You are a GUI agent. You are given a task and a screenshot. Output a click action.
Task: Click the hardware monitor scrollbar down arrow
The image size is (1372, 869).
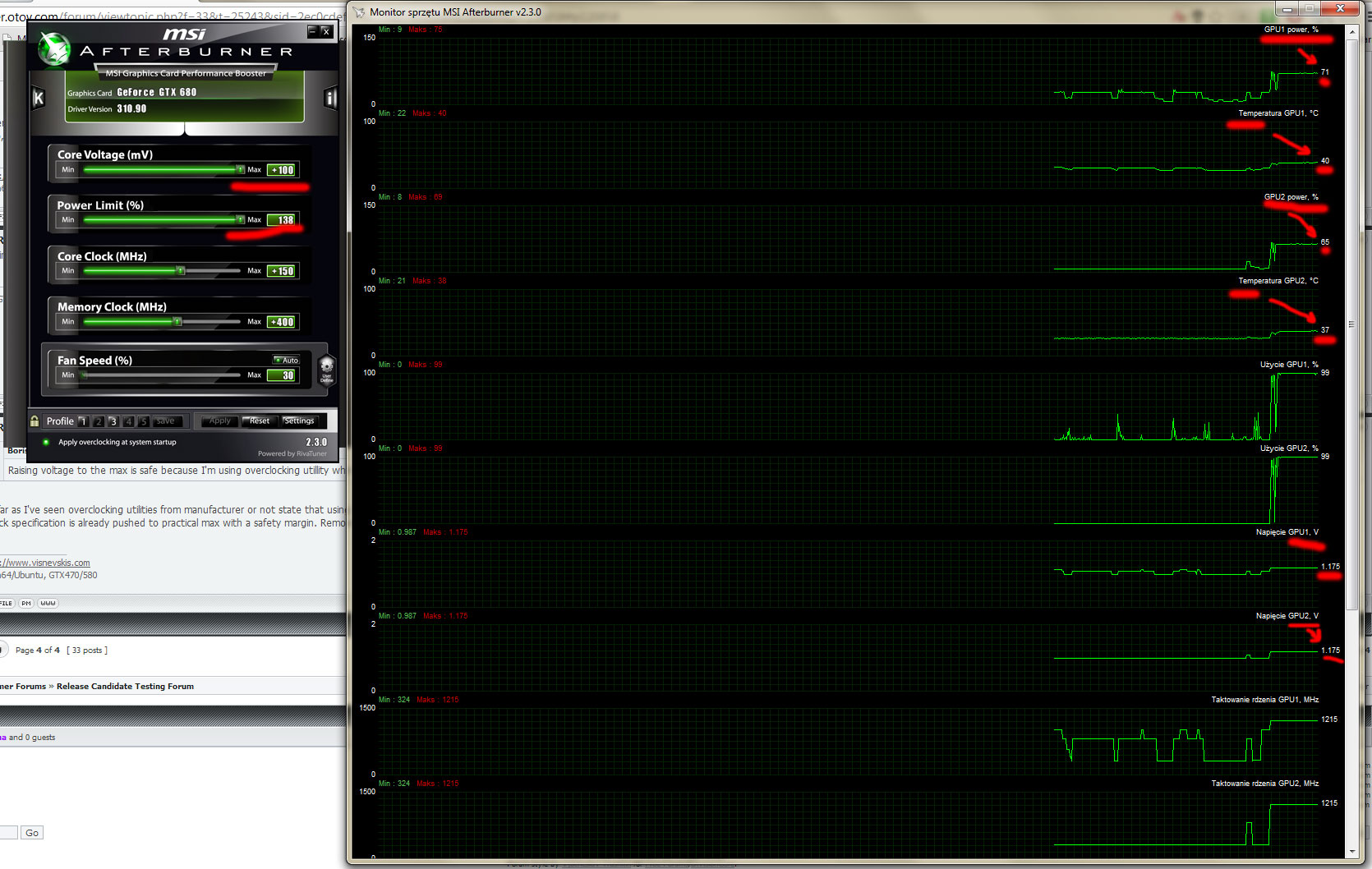coord(1351,852)
